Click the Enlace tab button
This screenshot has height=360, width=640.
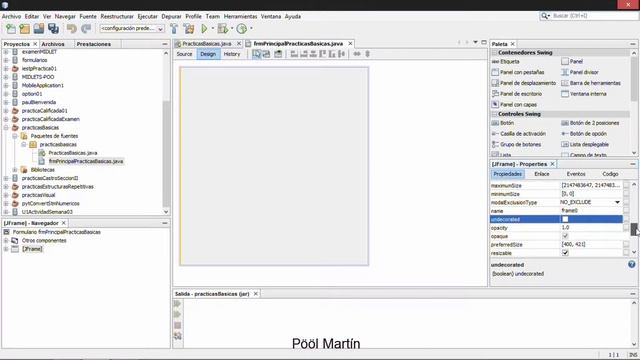click(542, 174)
